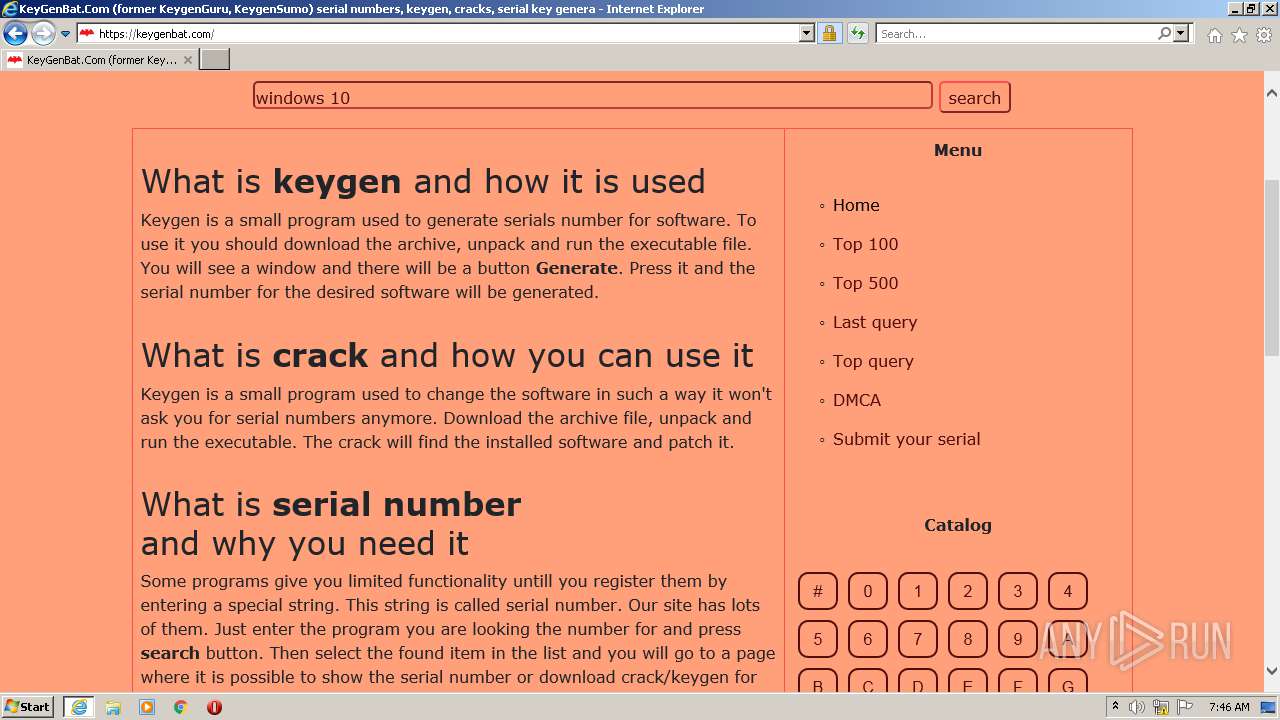Open the volume speaker tray icon

1137,707
